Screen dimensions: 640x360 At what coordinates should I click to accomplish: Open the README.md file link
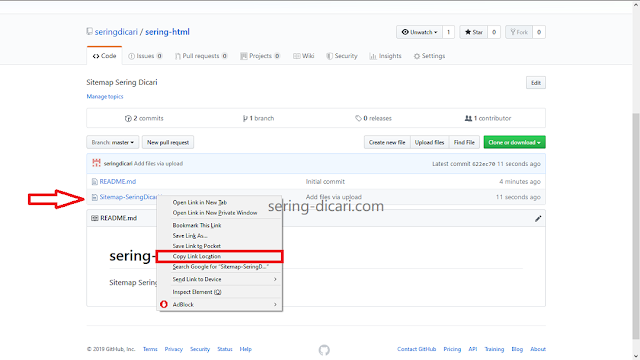pyautogui.click(x=118, y=182)
